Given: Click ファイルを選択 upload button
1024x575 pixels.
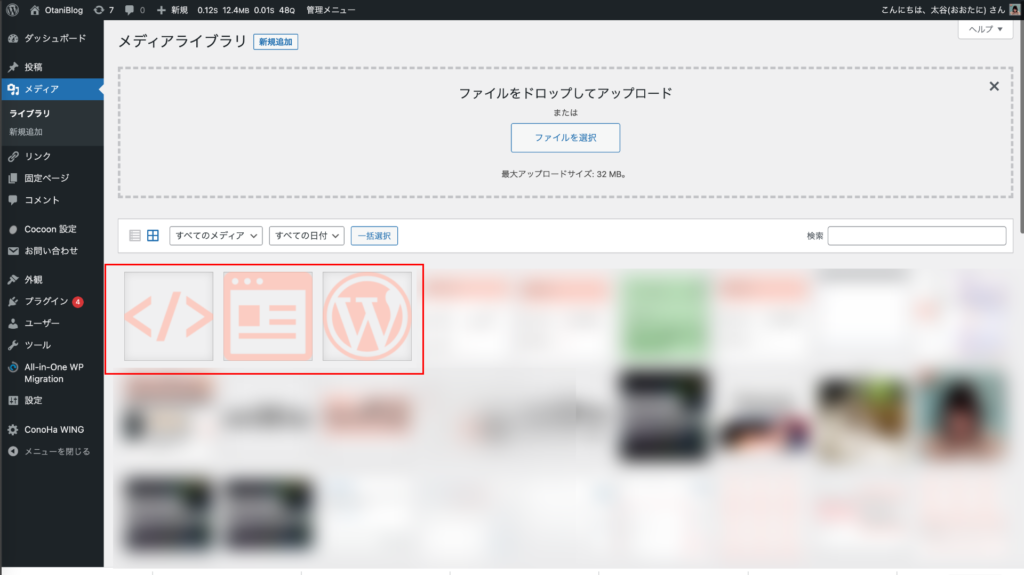Looking at the screenshot, I should click(x=566, y=138).
